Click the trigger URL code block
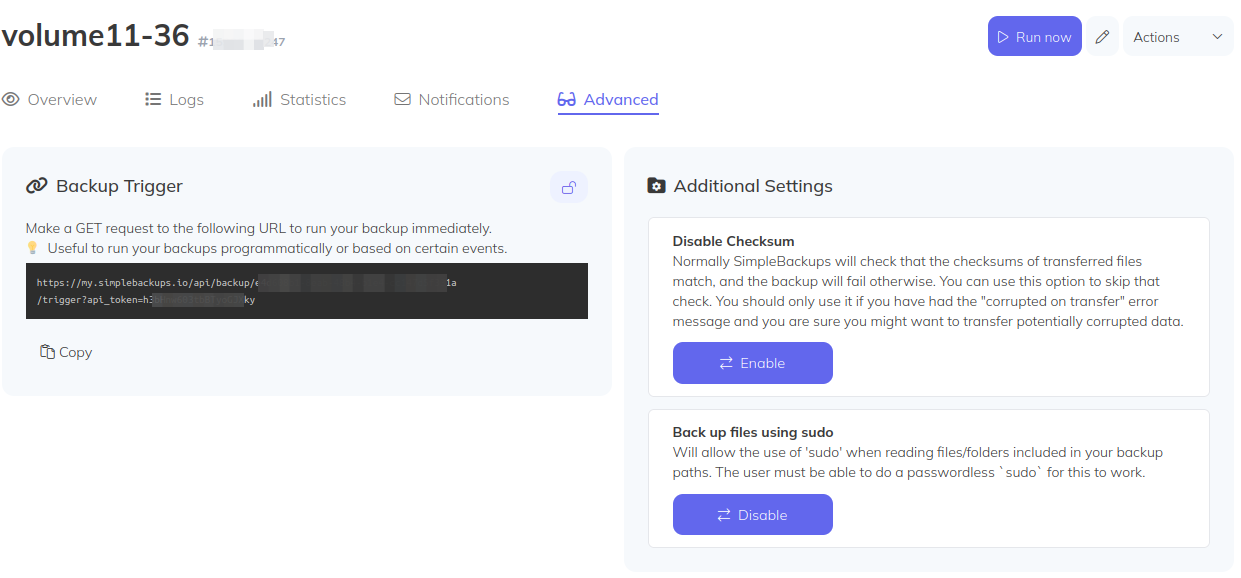 [x=307, y=291]
